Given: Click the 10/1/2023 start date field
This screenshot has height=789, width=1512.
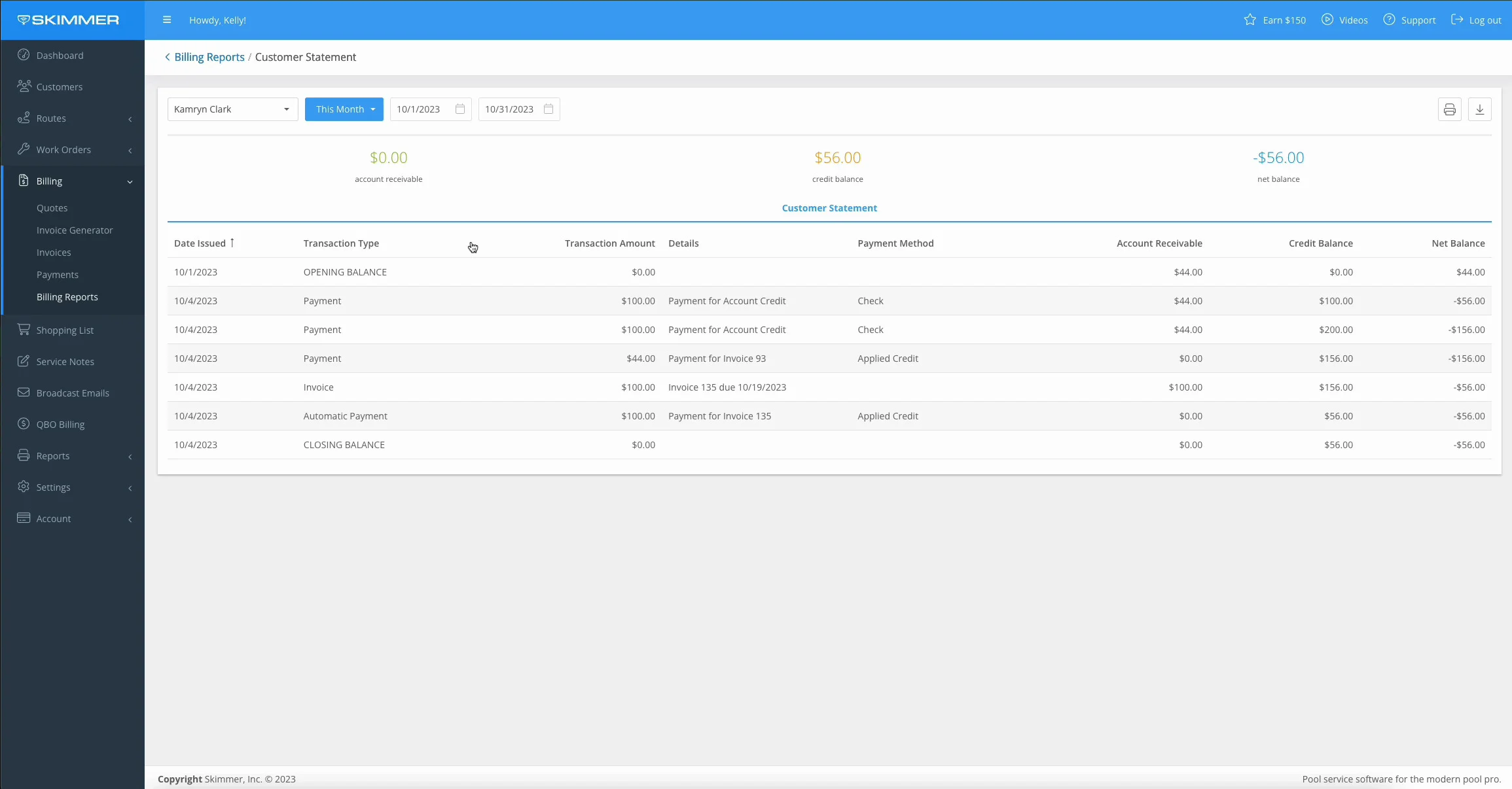Looking at the screenshot, I should [419, 109].
